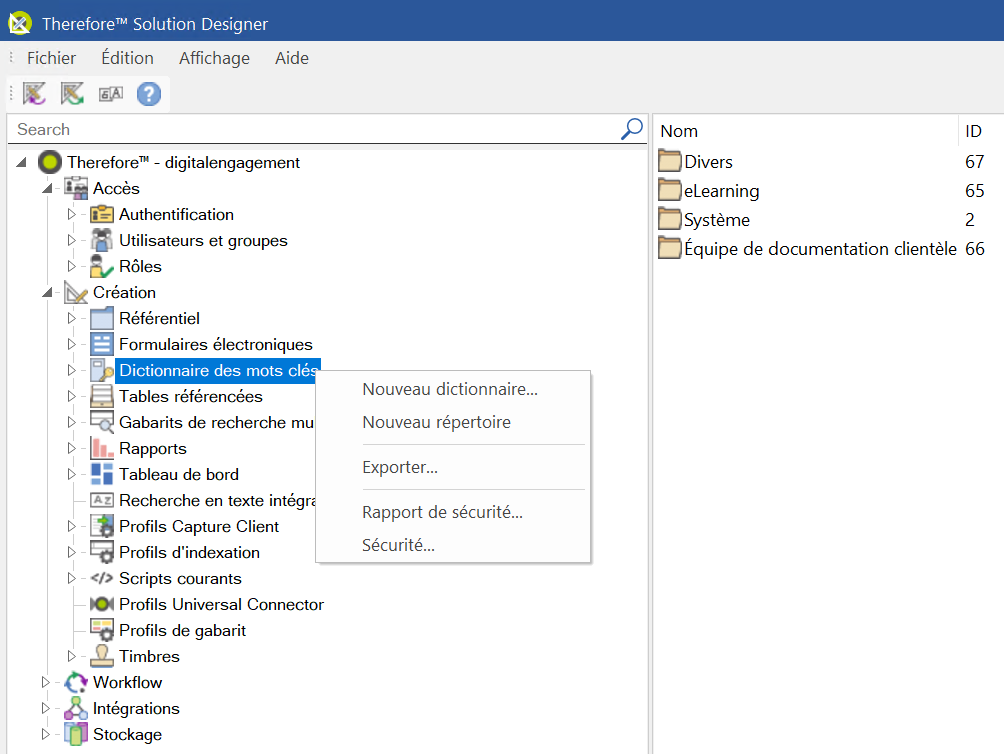Choose Nouveau dictionnaire... from context menu
1004x754 pixels.
pos(453,389)
